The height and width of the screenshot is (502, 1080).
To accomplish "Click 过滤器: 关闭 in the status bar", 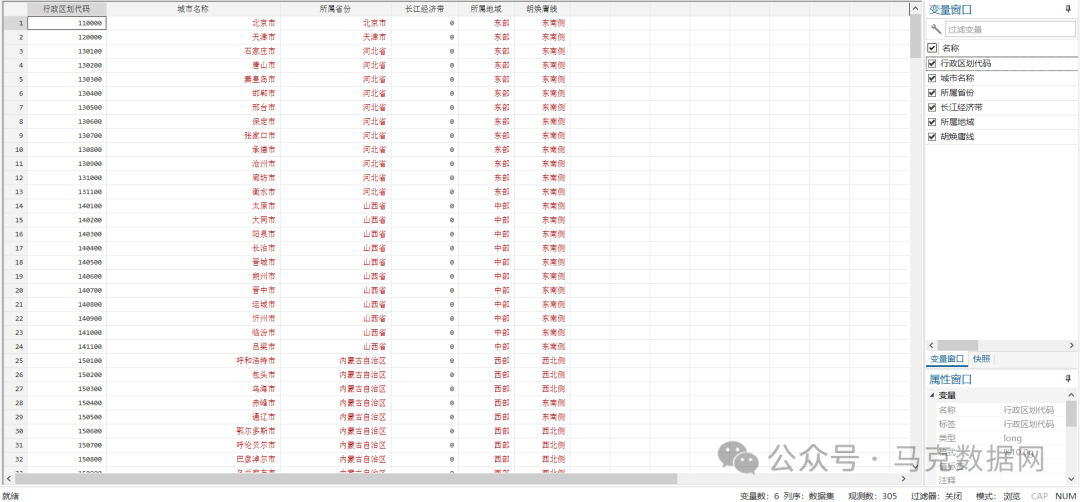I will (937, 496).
